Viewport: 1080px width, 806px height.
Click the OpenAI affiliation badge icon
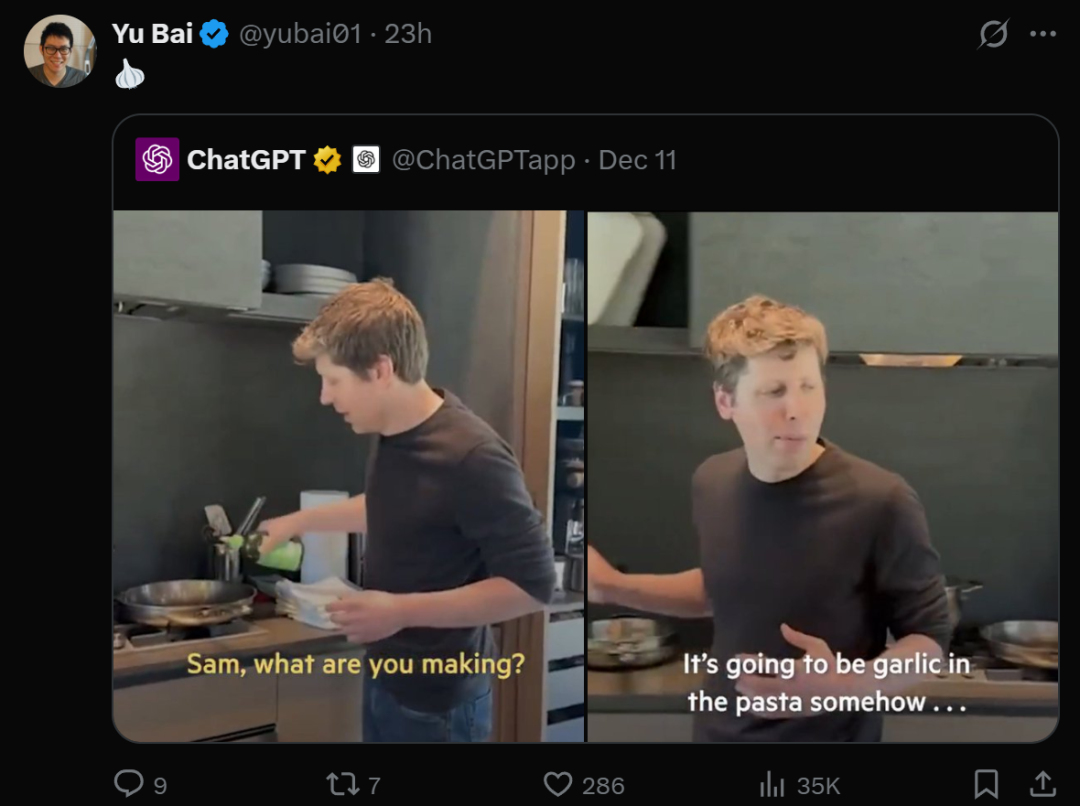pos(366,160)
